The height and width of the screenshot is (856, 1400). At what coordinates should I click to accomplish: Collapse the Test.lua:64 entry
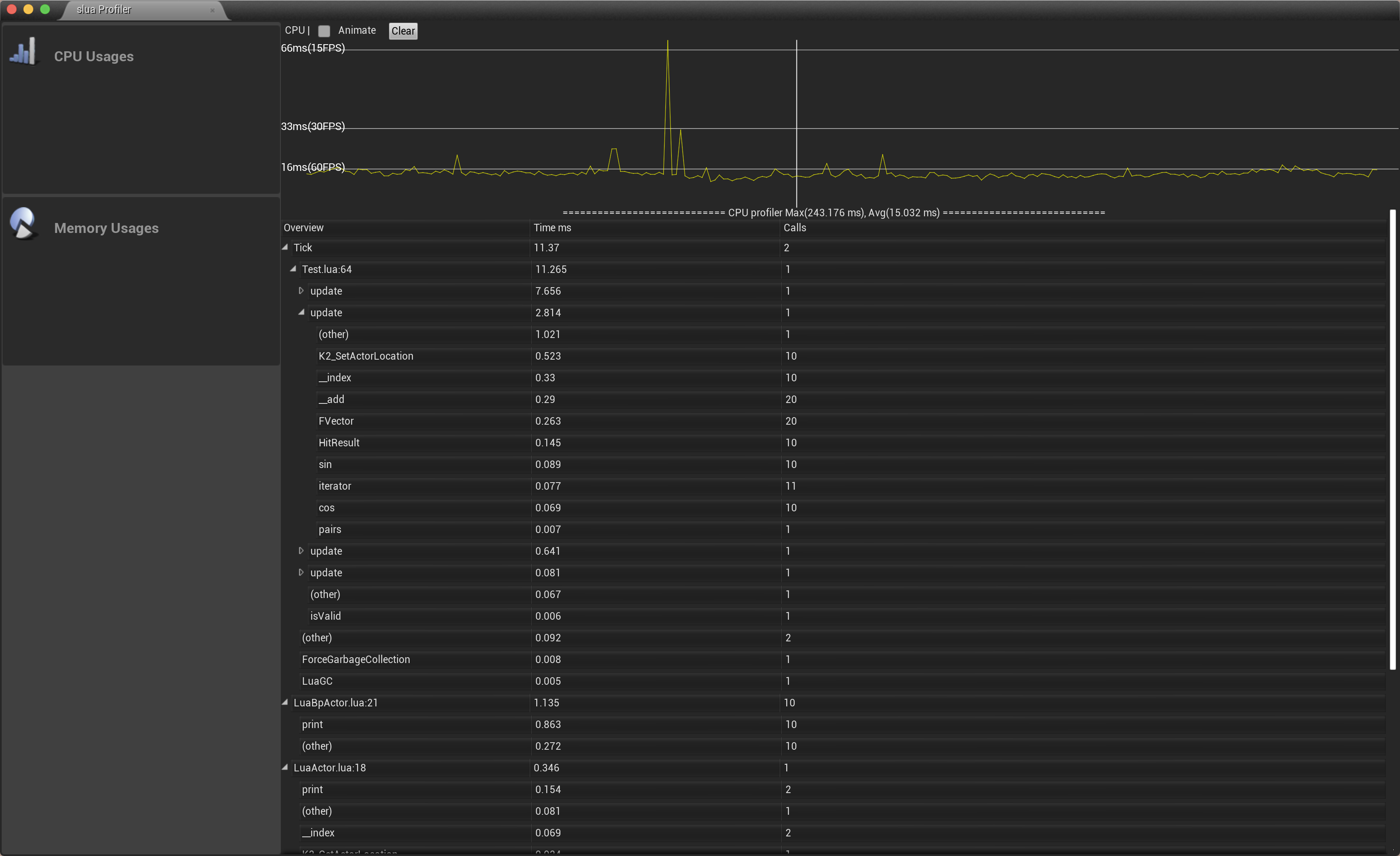click(x=292, y=269)
